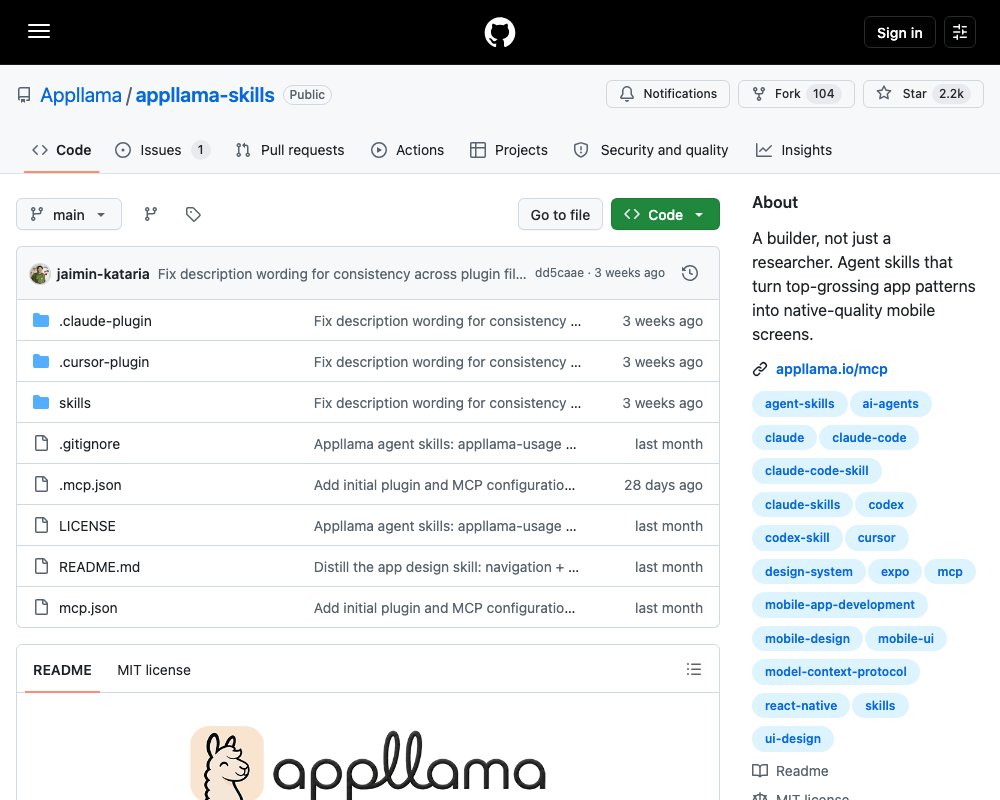Image resolution: width=1000 pixels, height=800 pixels.
Task: Open jaimin-kataria's profile link
Action: 103,274
